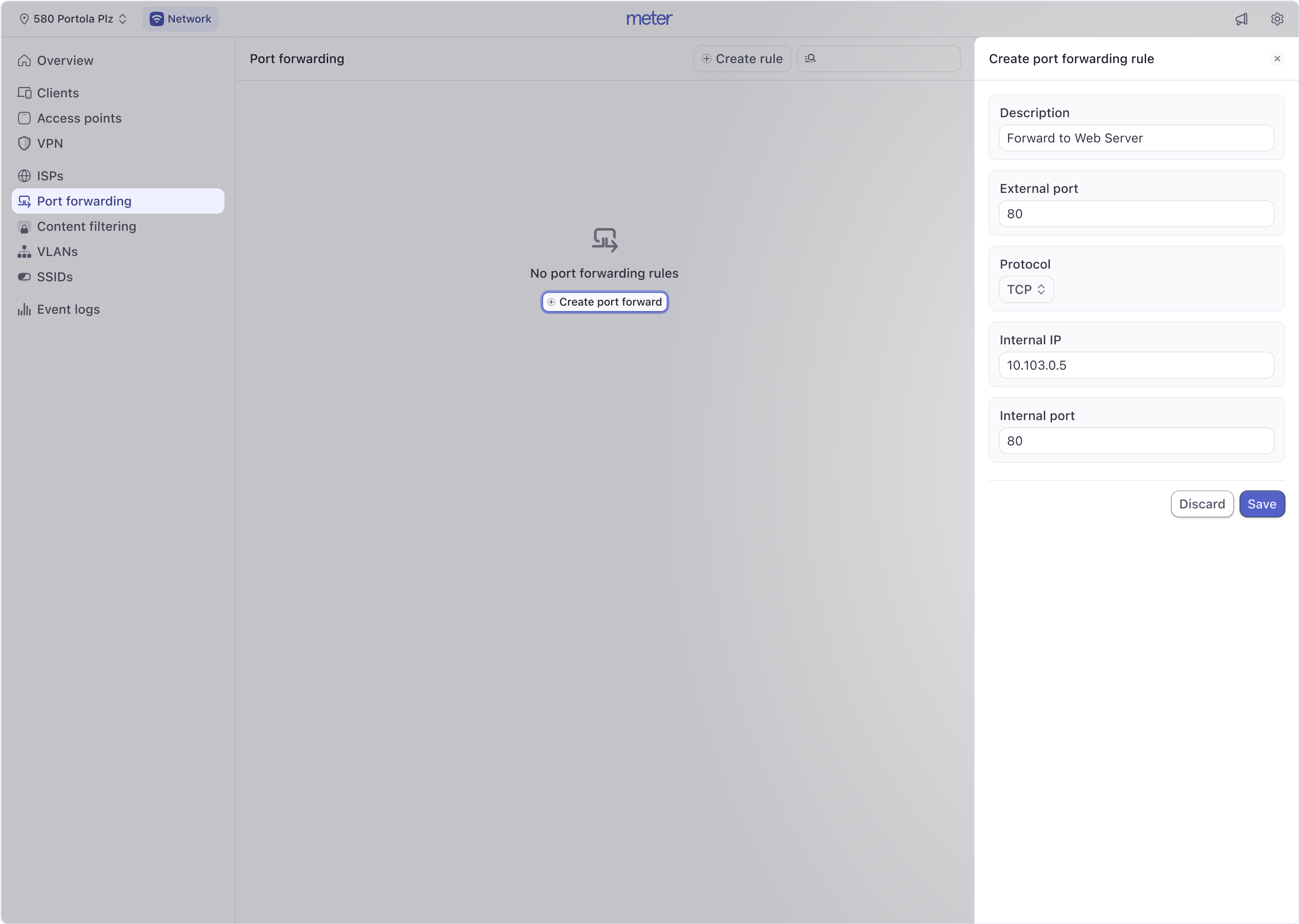
Task: Focus the search field in the header
Action: click(878, 59)
